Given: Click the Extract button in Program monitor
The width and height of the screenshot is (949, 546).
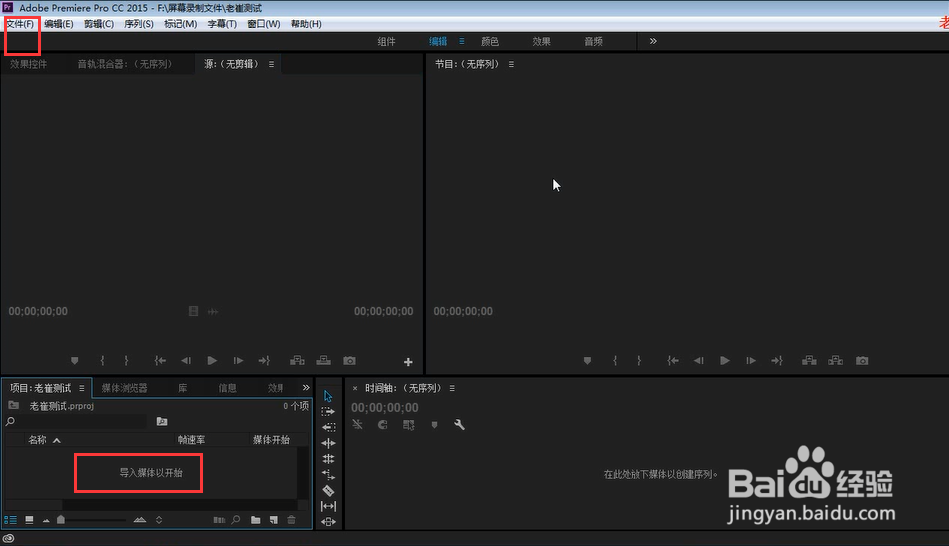Looking at the screenshot, I should click(x=836, y=361).
